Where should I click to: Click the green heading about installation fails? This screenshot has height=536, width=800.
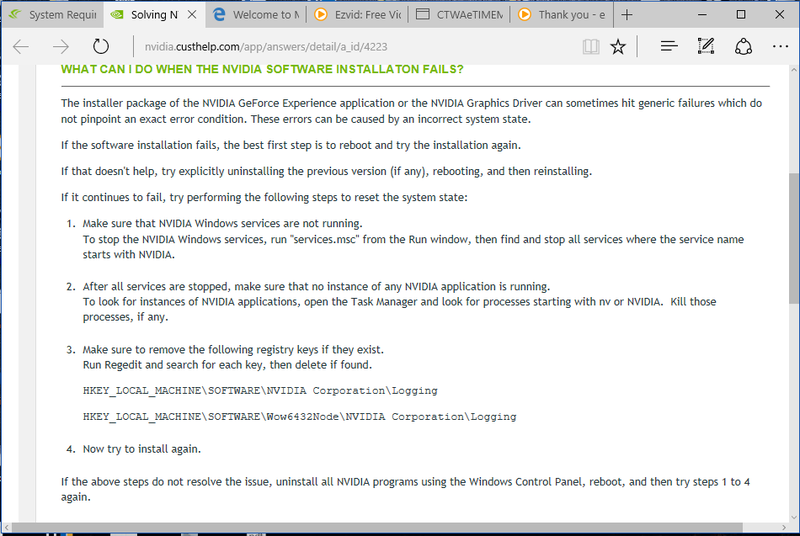click(262, 69)
